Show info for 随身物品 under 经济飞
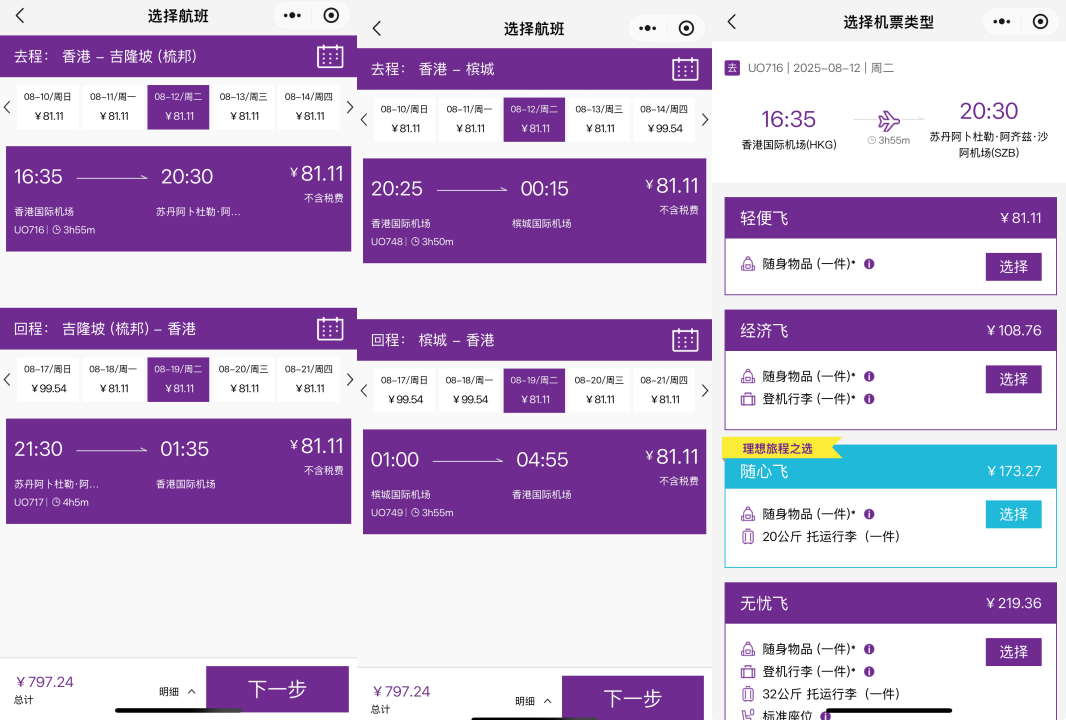This screenshot has width=1066, height=720. (869, 377)
